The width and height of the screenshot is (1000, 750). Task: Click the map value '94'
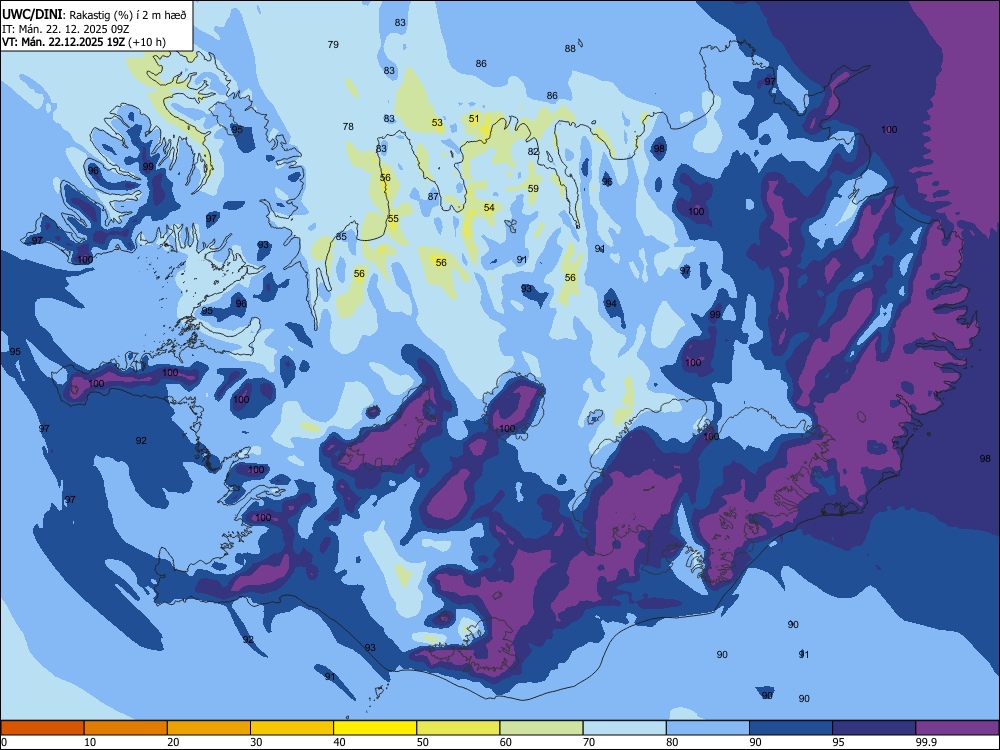[611, 304]
